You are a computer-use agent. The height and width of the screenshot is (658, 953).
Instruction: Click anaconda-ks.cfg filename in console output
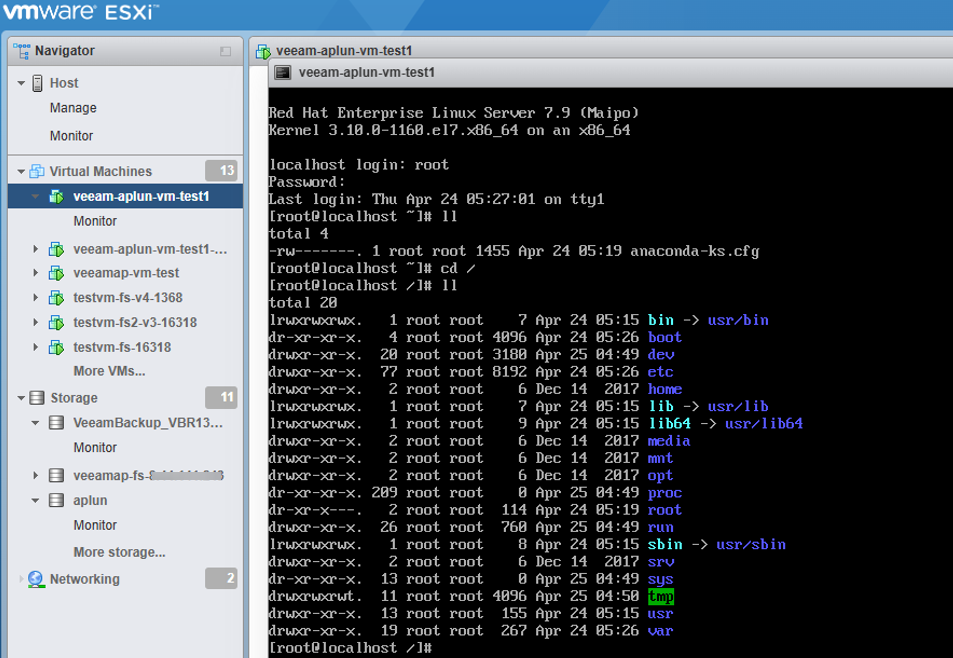pyautogui.click(x=695, y=252)
